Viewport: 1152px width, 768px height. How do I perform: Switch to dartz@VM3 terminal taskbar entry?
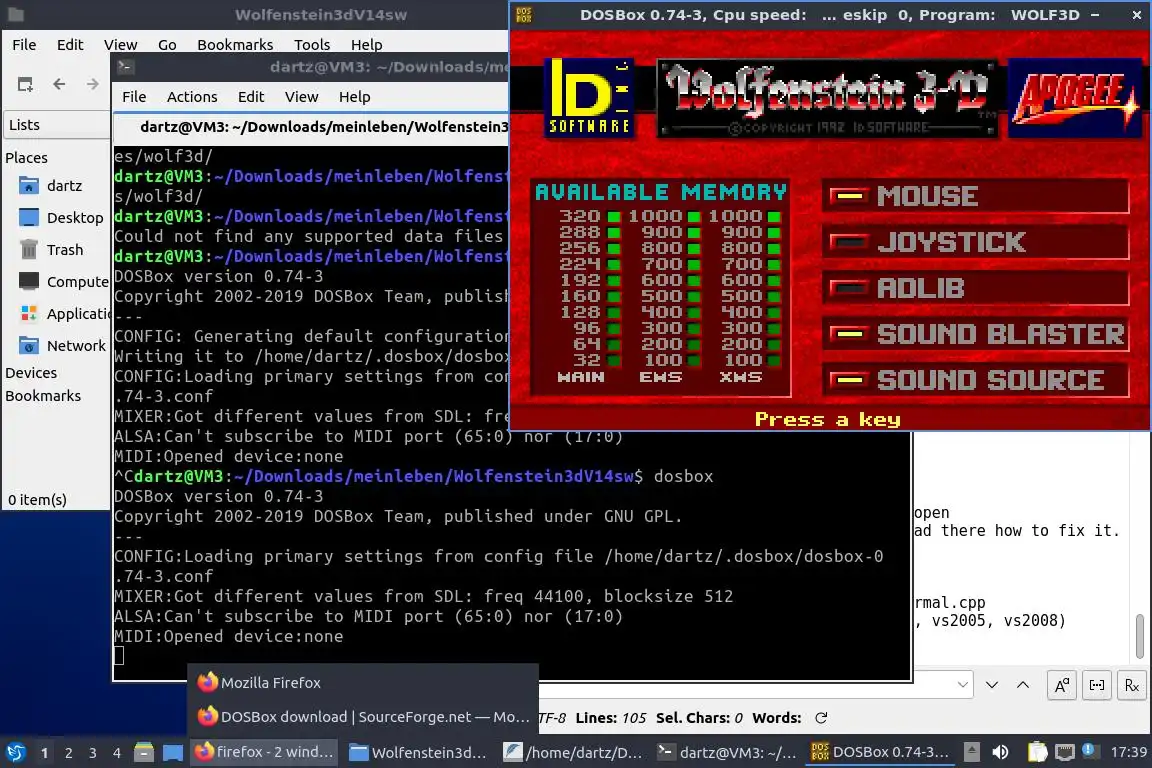tap(727, 753)
